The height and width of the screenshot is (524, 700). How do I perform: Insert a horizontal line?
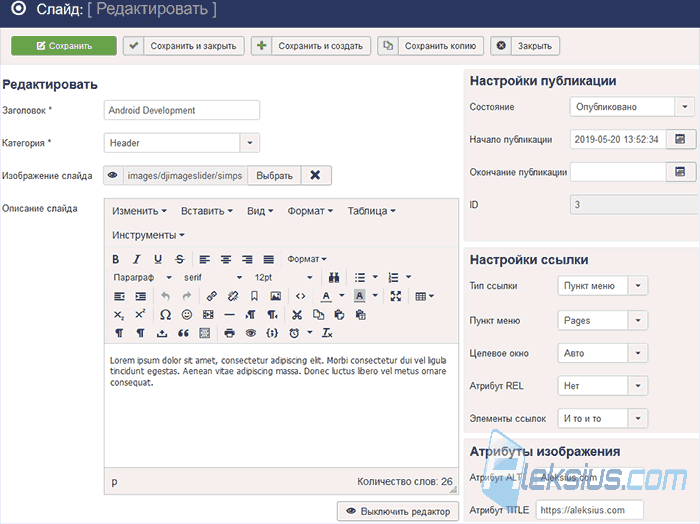pos(229,315)
